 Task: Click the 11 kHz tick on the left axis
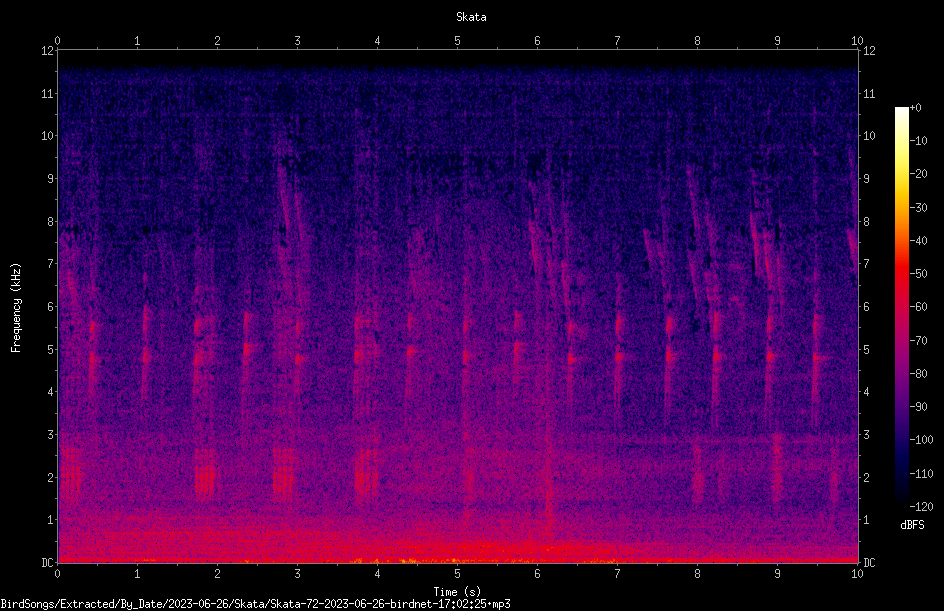[x=48, y=93]
